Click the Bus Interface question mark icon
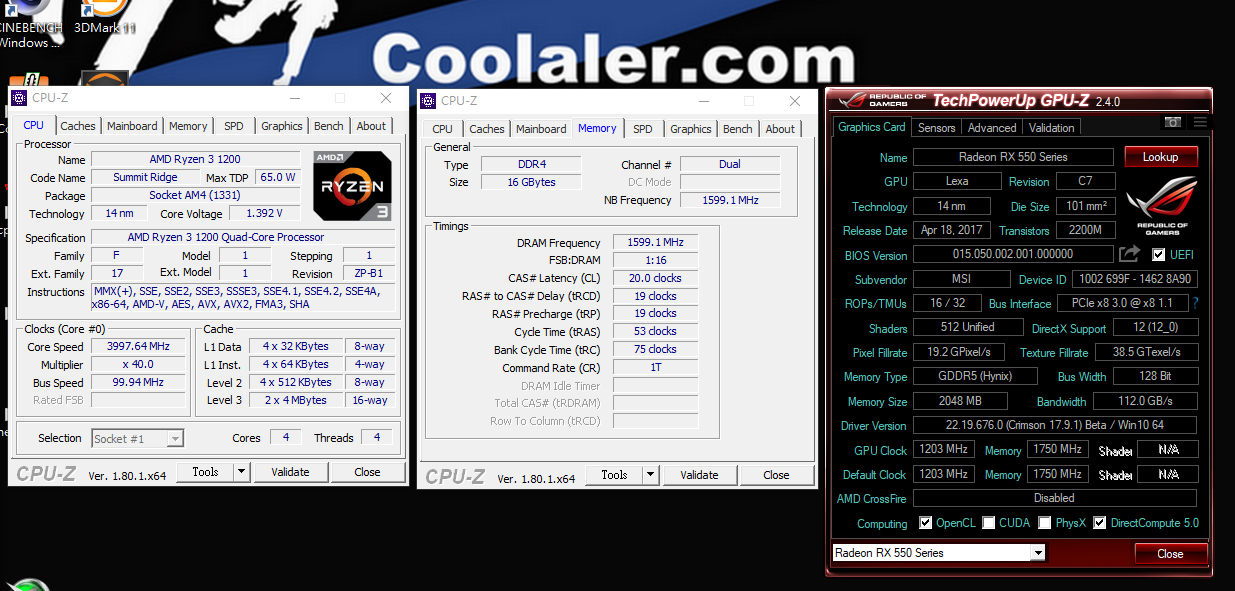Viewport: 1235px width, 591px height. [1195, 303]
